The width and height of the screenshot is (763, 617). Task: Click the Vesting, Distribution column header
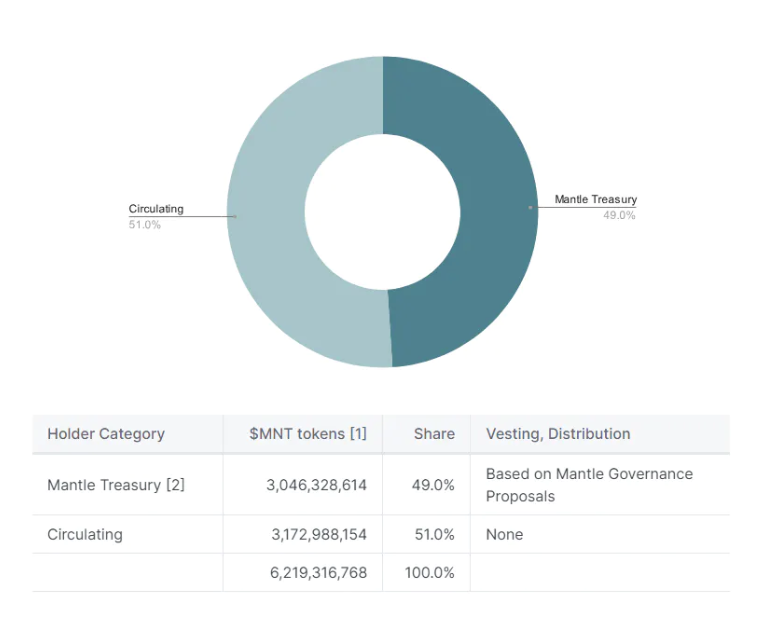click(558, 434)
